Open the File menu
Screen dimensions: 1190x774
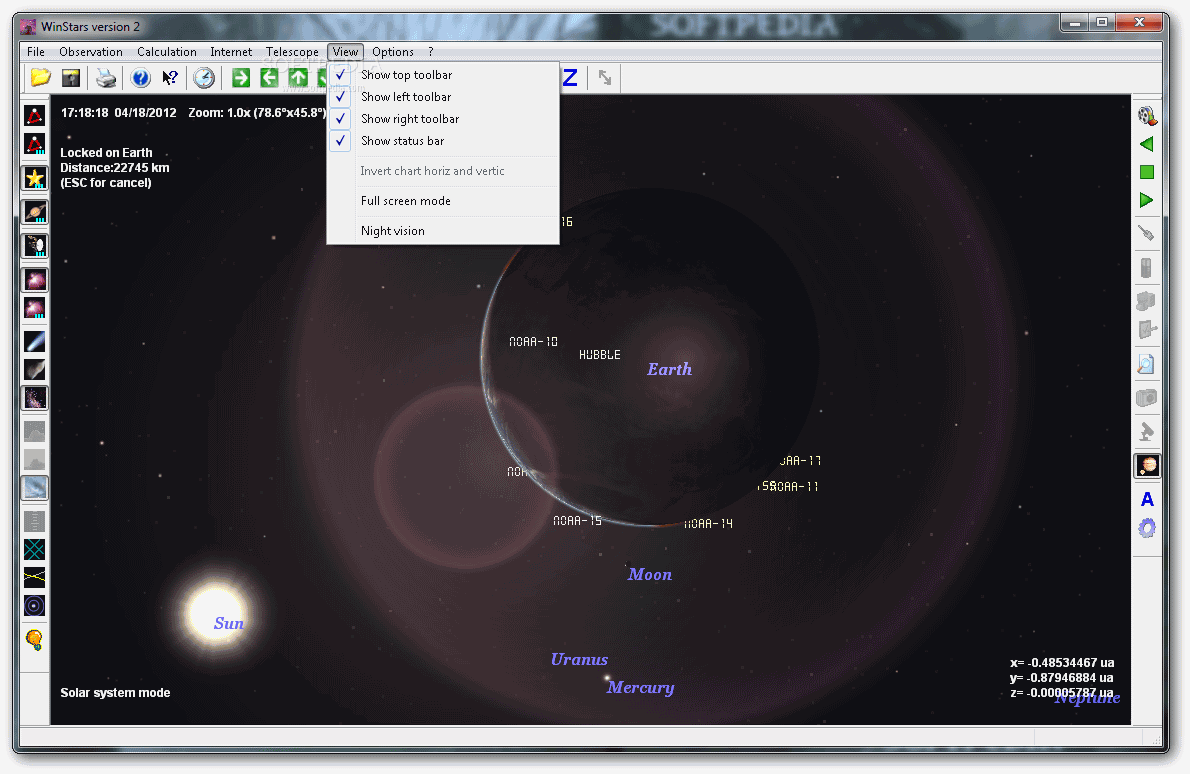pyautogui.click(x=36, y=52)
